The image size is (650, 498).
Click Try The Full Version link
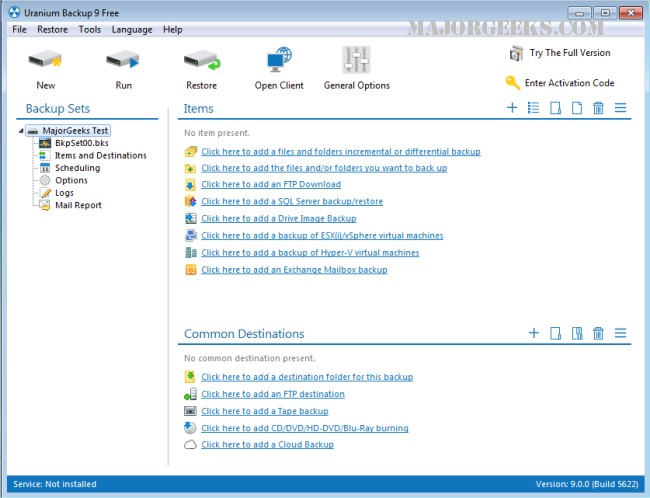(x=570, y=53)
